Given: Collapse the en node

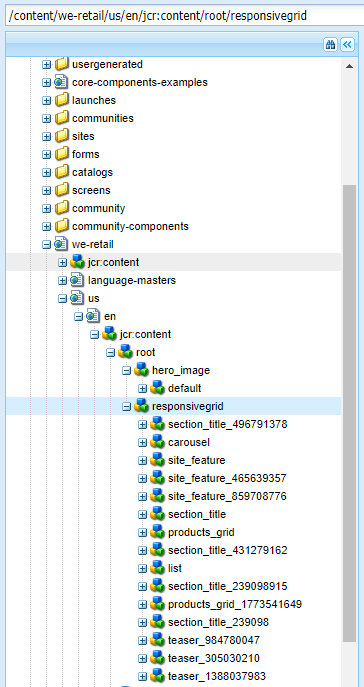Looking at the screenshot, I should click(x=78, y=316).
